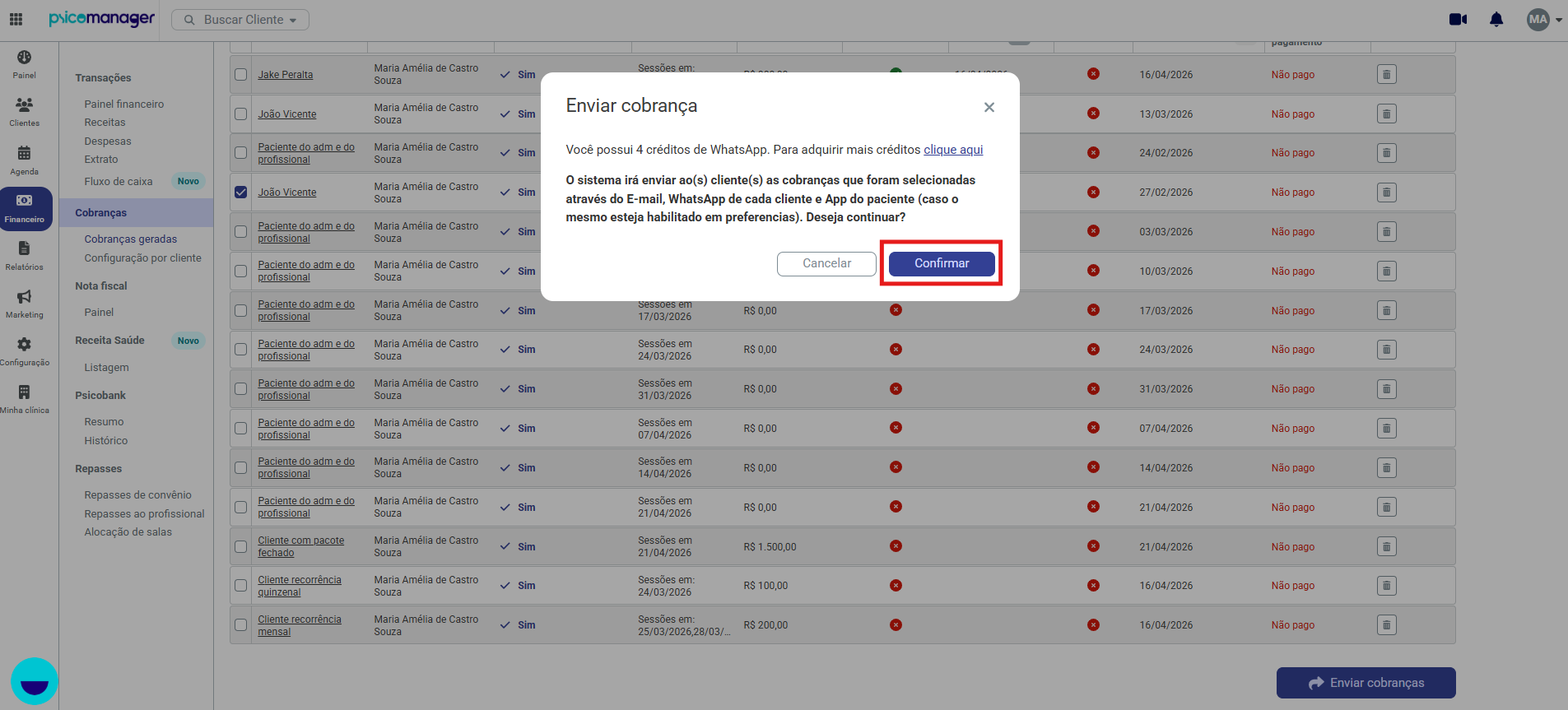Follow the 'clique aqui' credits link
Viewport: 1568px width, 710px height.
[953, 150]
